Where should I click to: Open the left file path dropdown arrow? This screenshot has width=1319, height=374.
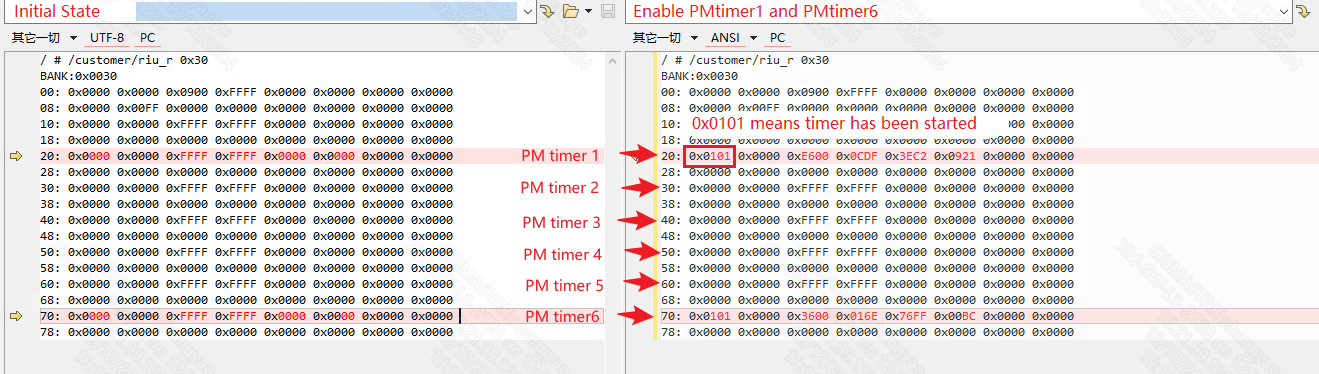tap(529, 11)
